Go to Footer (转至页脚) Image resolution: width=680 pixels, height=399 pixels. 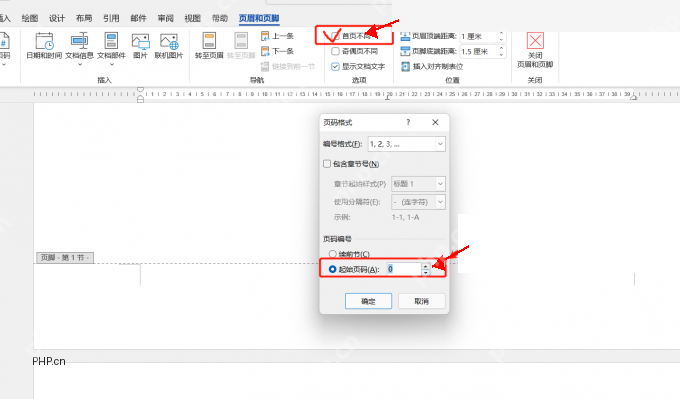tap(241, 46)
